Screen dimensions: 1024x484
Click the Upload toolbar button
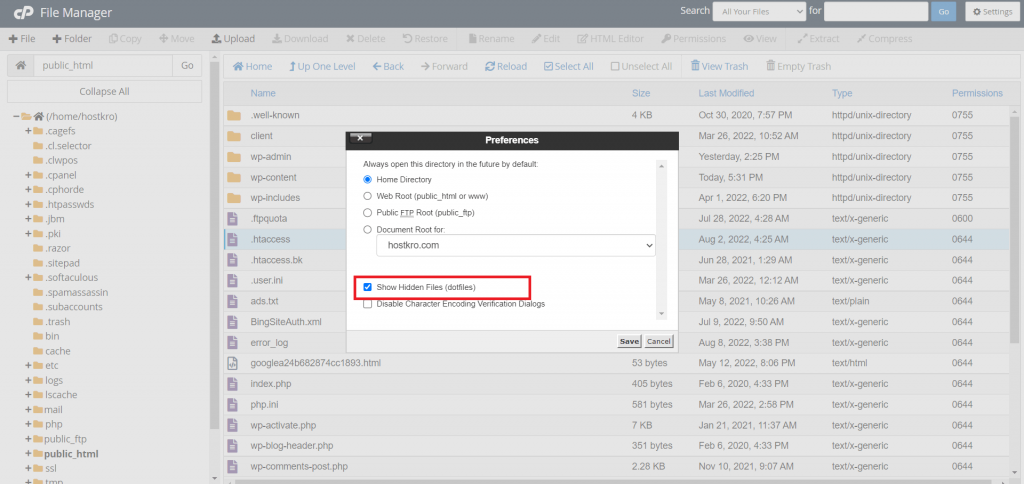pos(233,39)
